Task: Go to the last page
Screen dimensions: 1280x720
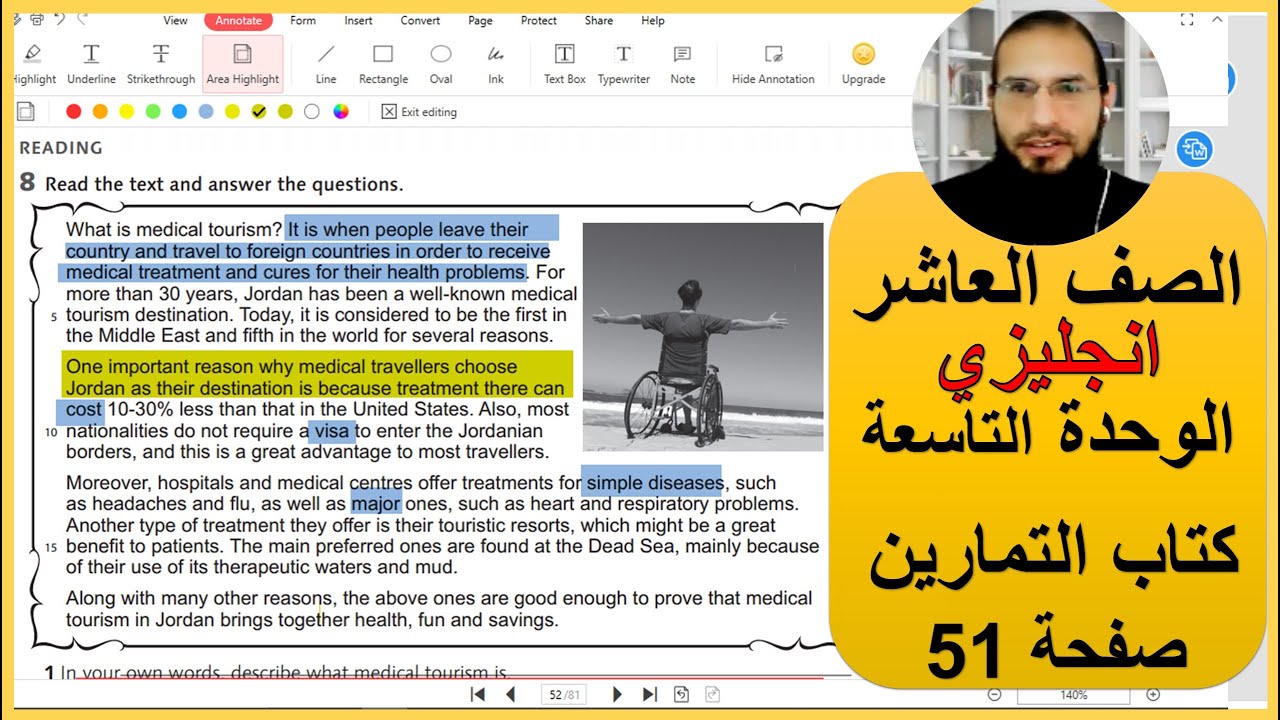Action: 649,694
